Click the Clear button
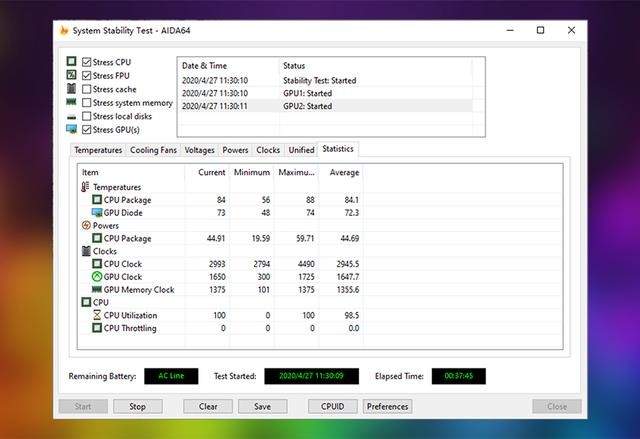640x439 pixels. (x=208, y=406)
